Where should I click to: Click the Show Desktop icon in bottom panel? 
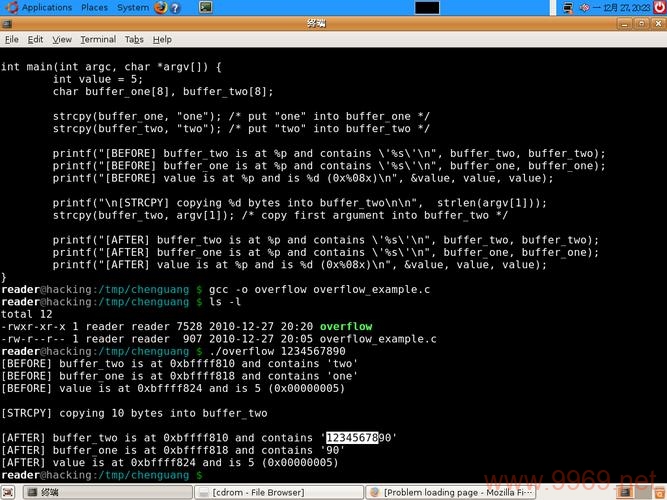click(x=8, y=492)
